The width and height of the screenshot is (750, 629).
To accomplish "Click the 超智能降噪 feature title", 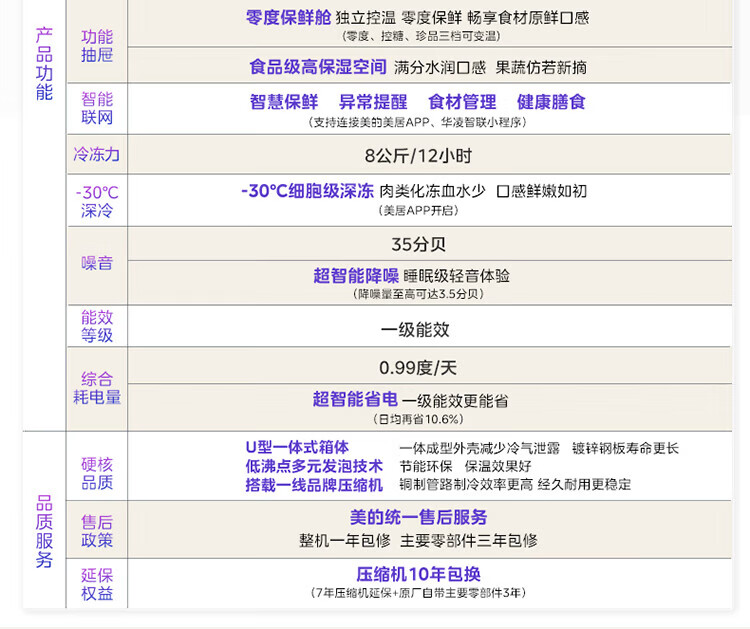I will [x=356, y=276].
